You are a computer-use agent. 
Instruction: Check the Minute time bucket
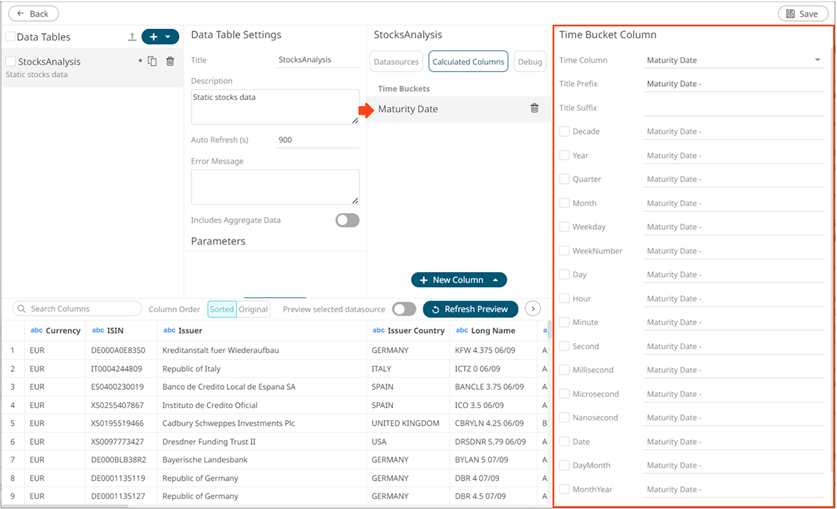click(x=564, y=322)
